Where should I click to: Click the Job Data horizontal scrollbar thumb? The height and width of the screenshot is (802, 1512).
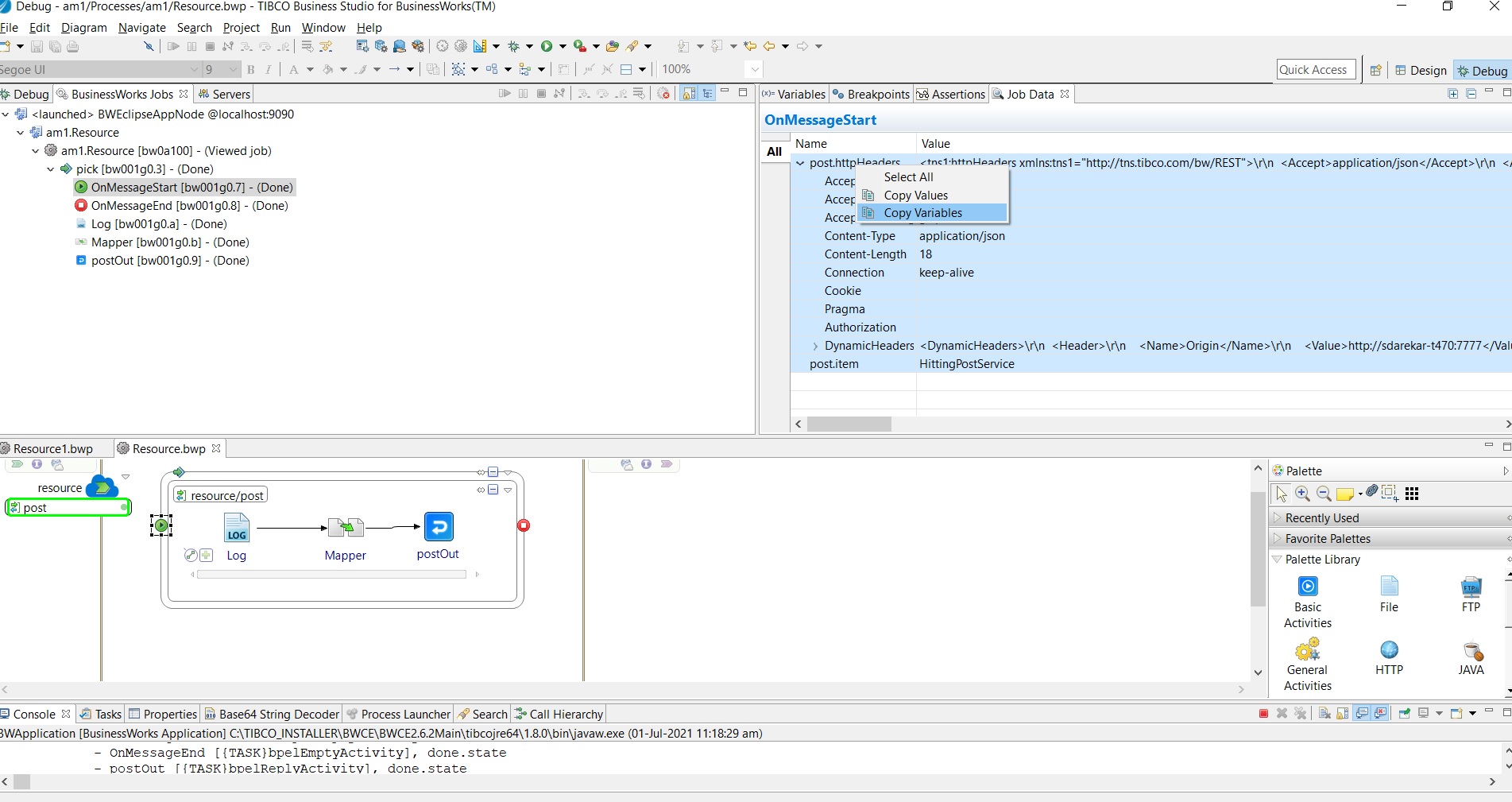click(849, 424)
